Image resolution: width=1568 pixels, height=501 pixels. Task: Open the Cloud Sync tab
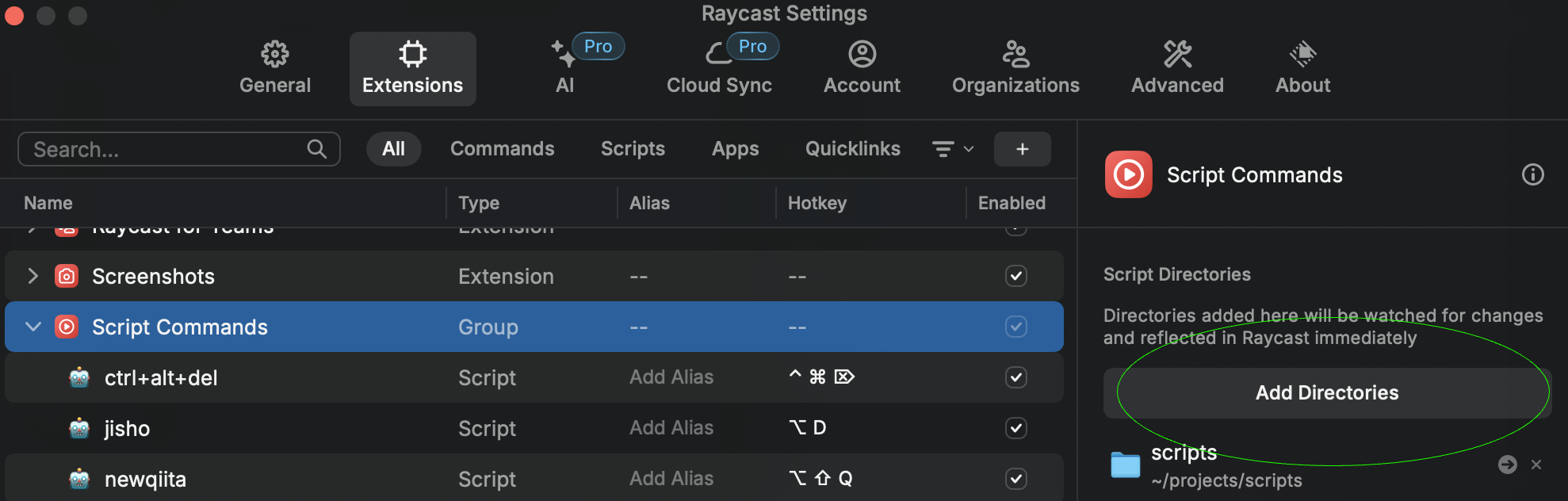719,68
